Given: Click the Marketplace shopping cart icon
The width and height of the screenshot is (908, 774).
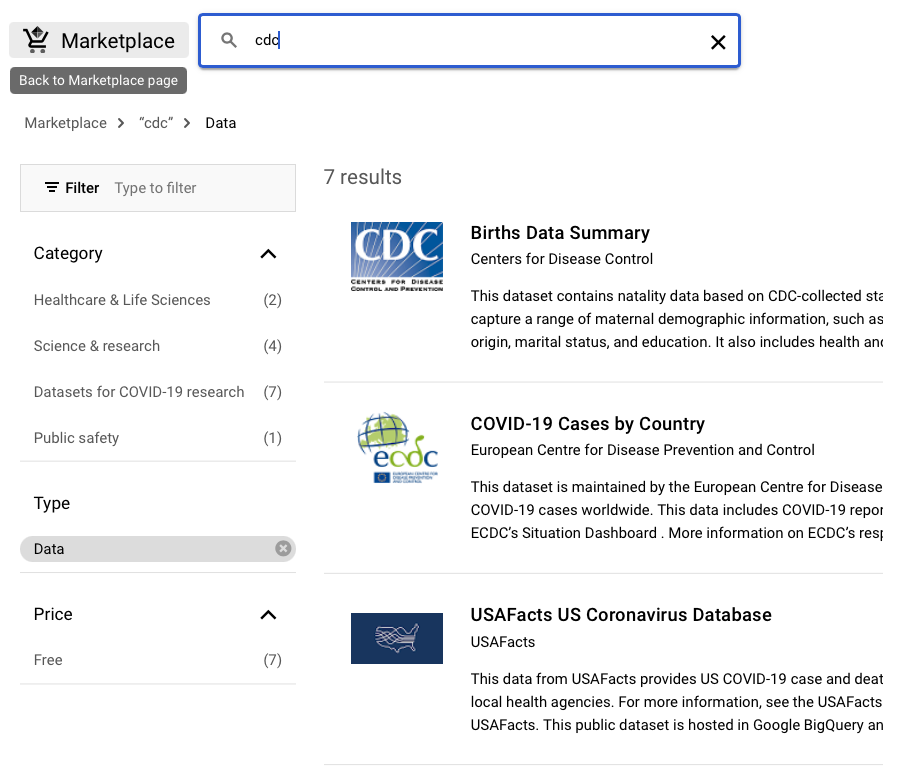Looking at the screenshot, I should [x=36, y=40].
